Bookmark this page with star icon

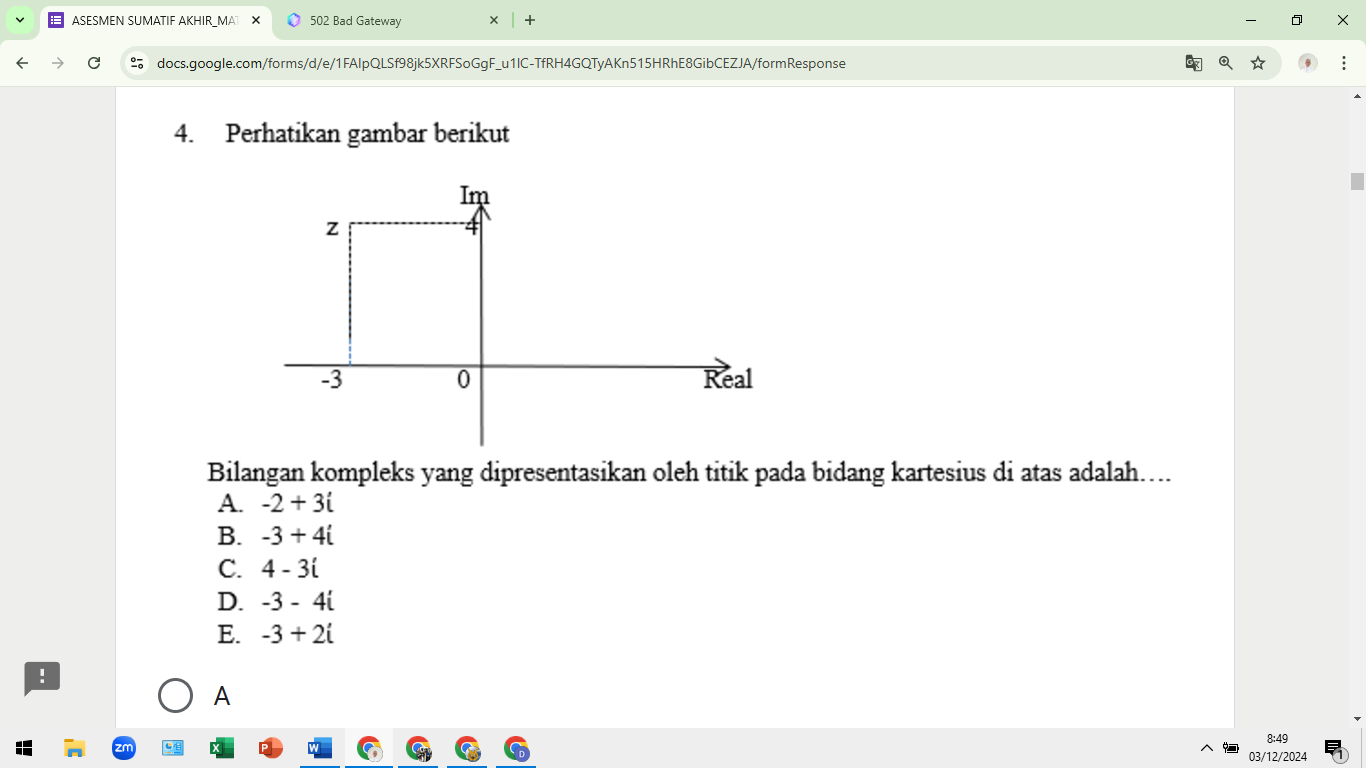tap(1258, 63)
